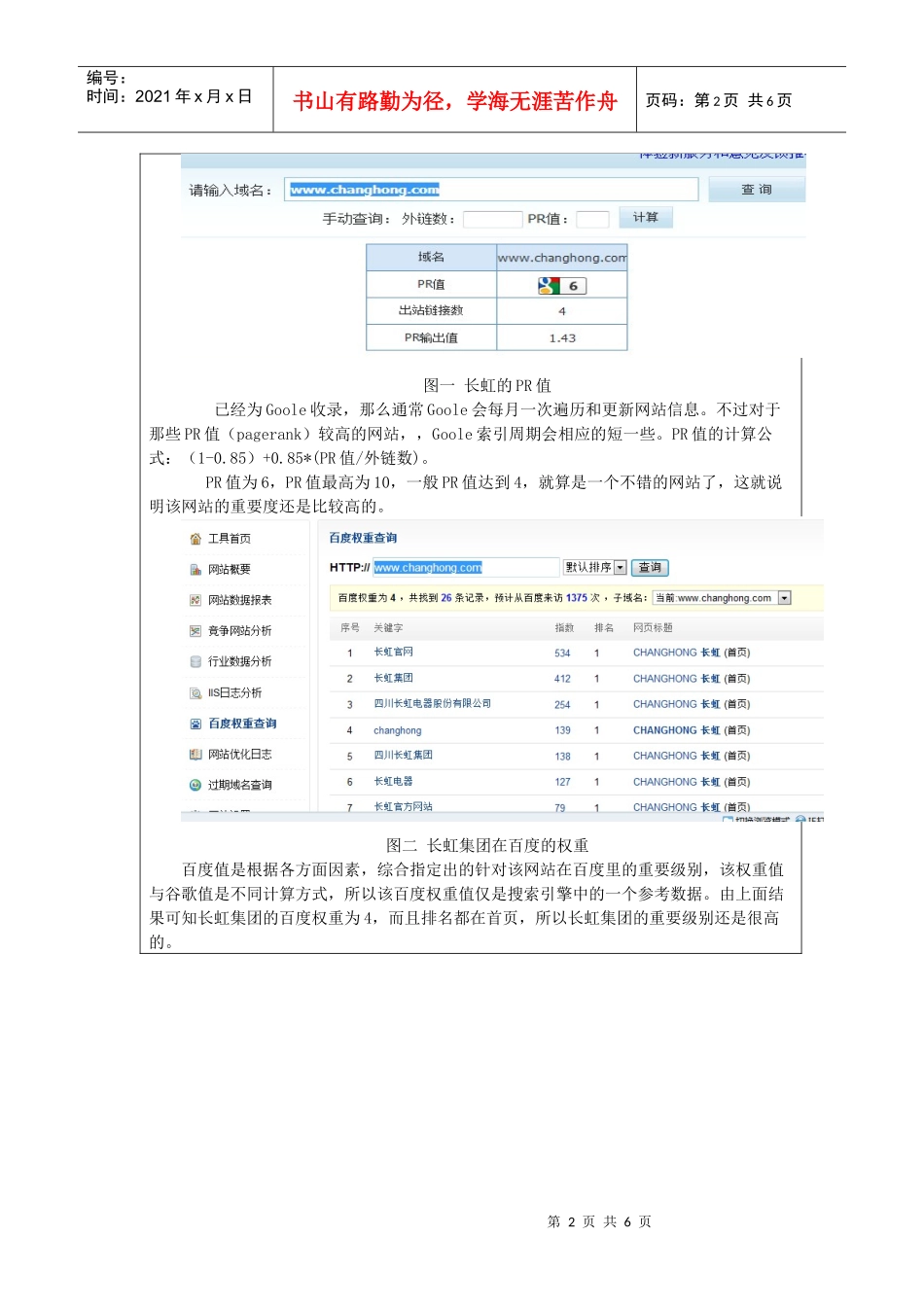Image resolution: width=924 pixels, height=1307 pixels.
Task: Click the 网站优化日志 sidebar icon
Action: click(x=195, y=755)
